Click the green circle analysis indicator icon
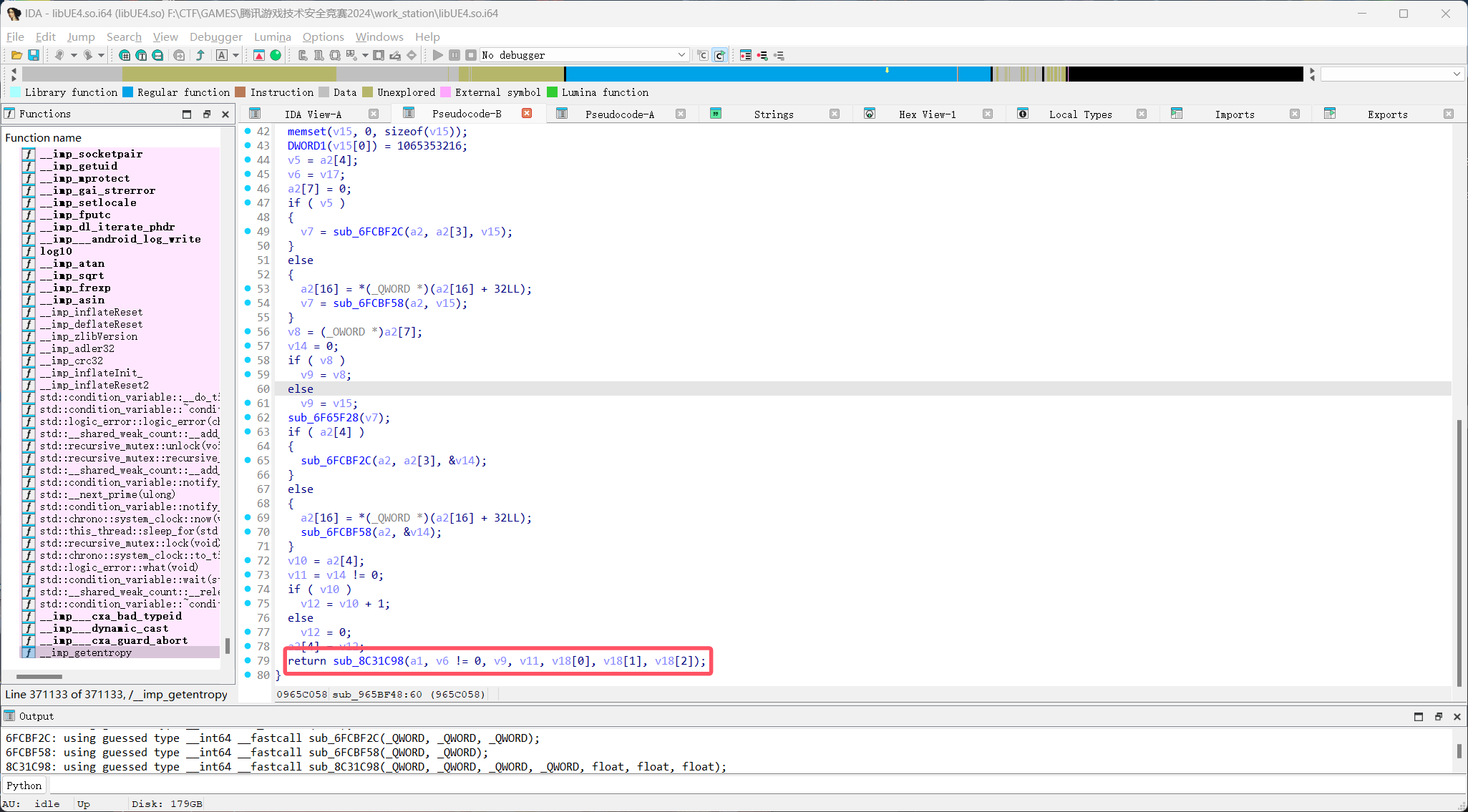This screenshot has height=812, width=1468. tap(276, 55)
